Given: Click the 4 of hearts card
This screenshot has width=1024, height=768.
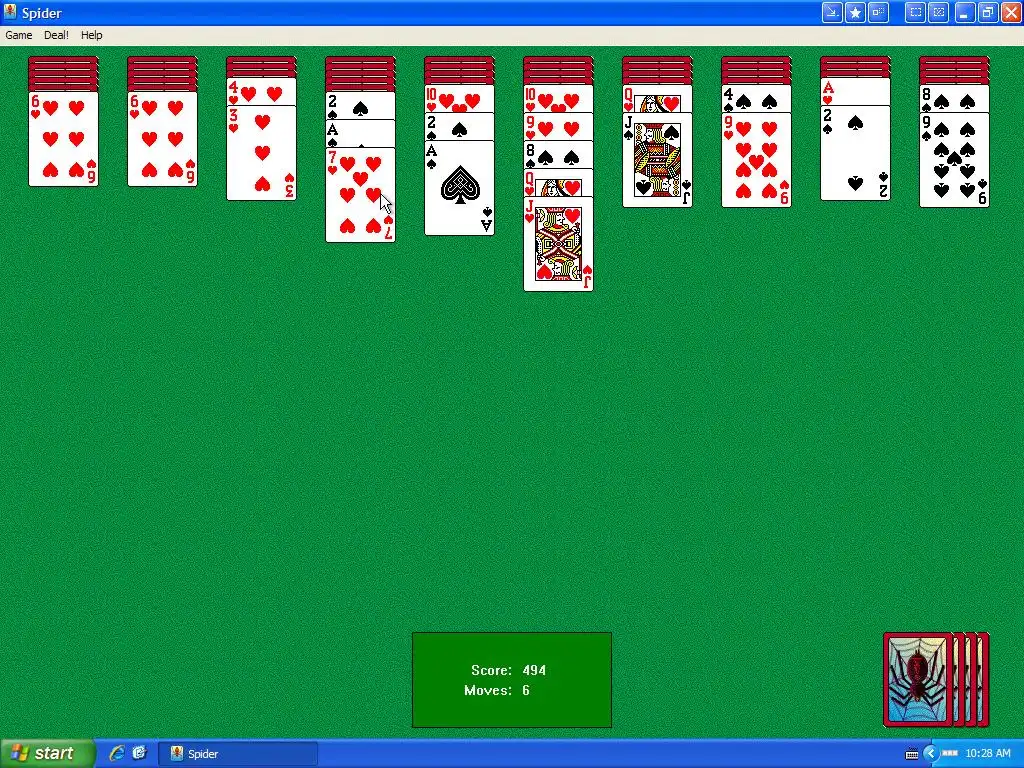Looking at the screenshot, I should [x=261, y=92].
